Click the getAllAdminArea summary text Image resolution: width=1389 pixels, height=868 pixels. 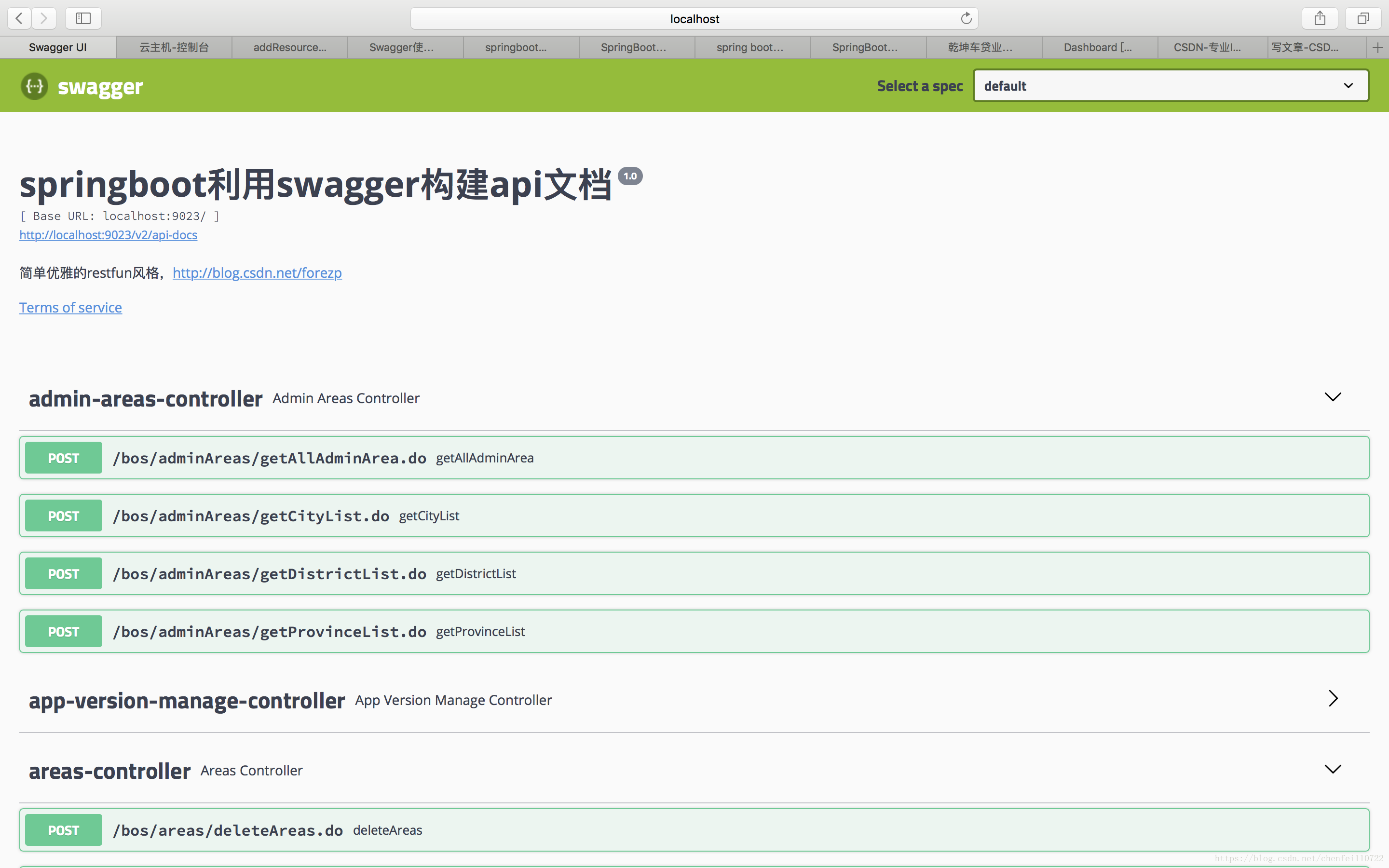click(x=485, y=458)
